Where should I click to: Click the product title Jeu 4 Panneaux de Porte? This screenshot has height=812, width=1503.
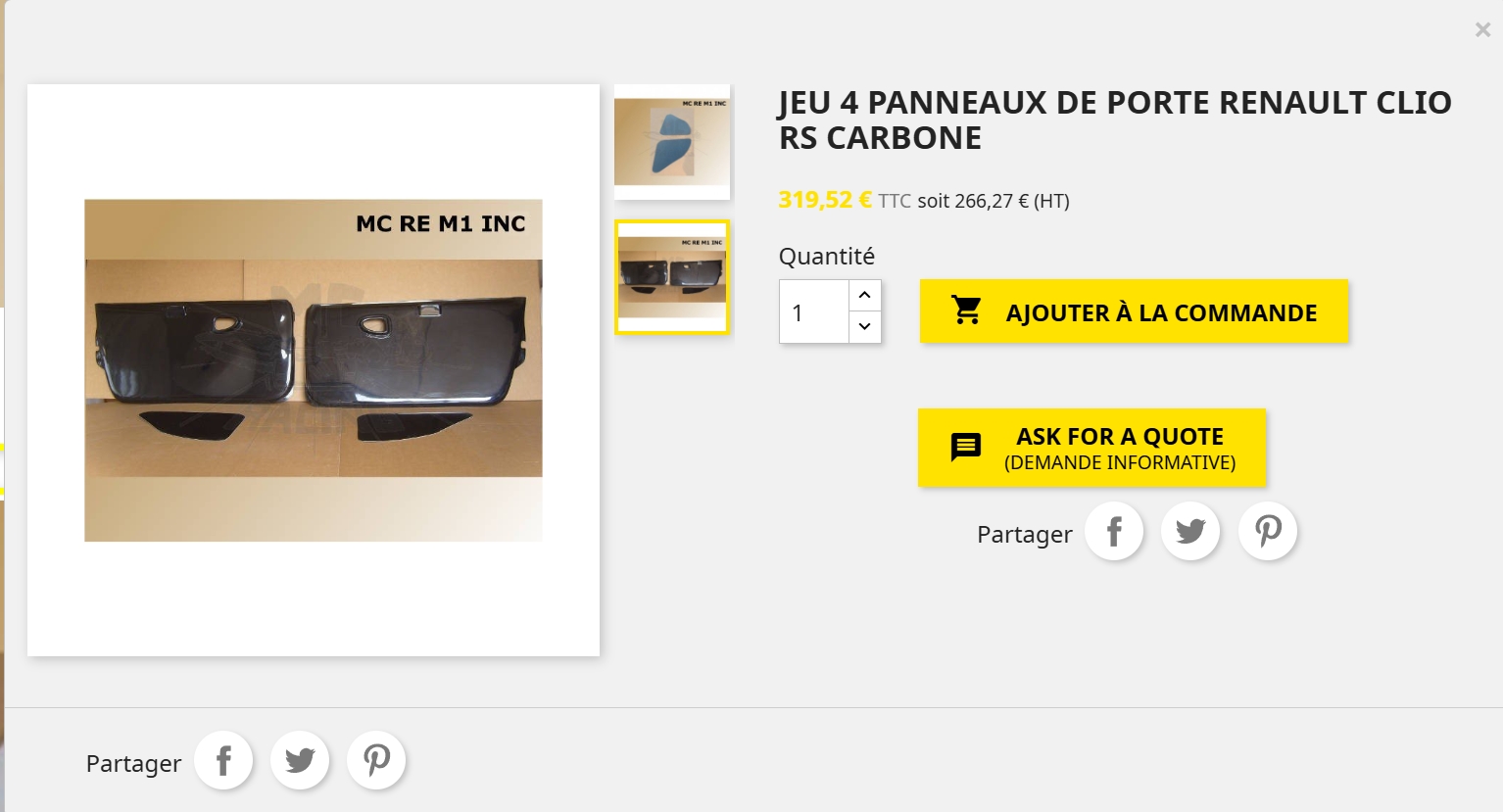click(x=1115, y=119)
